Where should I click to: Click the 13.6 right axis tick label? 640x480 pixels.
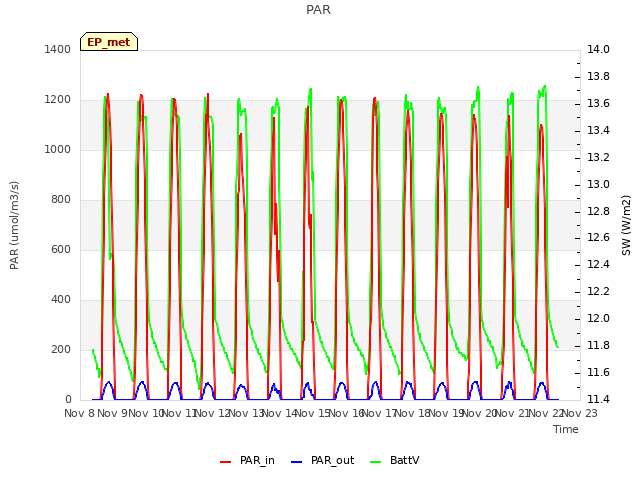598,103
